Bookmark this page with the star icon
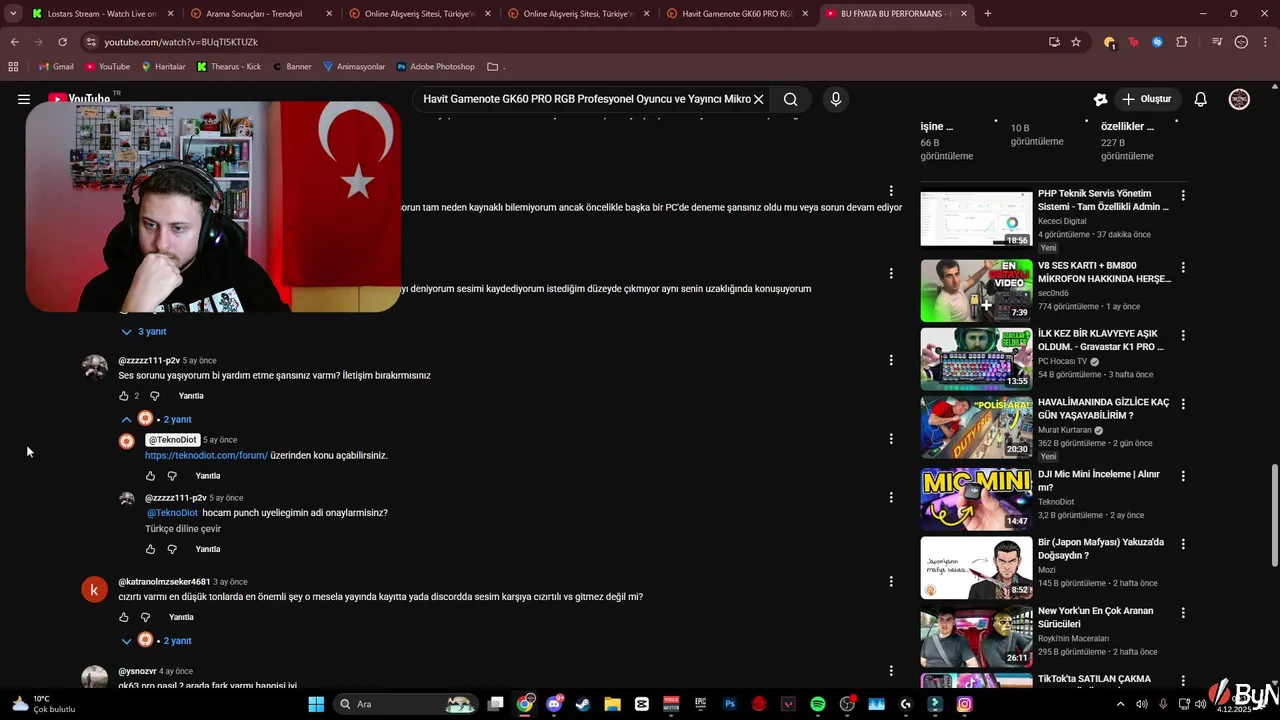1280x720 pixels. pyautogui.click(x=1076, y=42)
